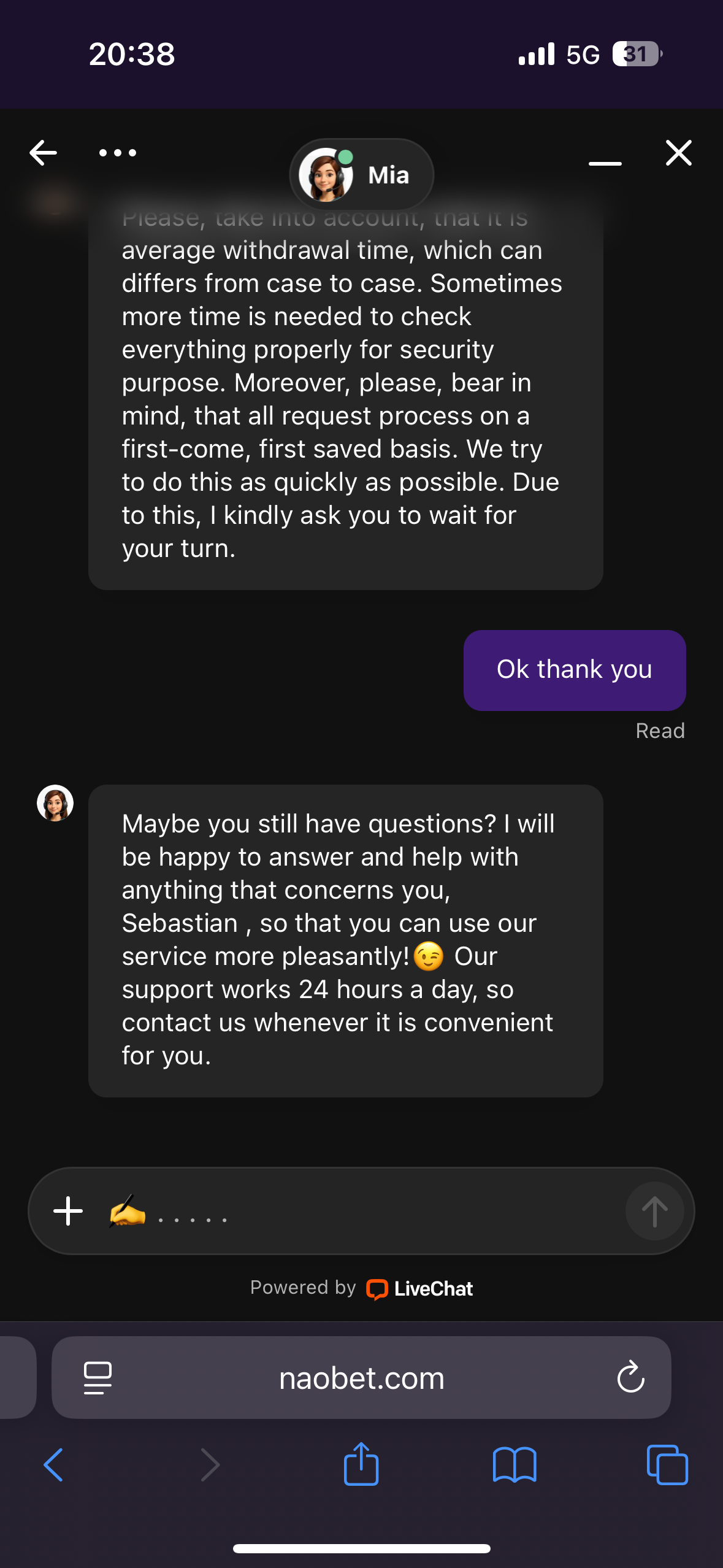
Task: Tap the chat back arrow
Action: 44,153
